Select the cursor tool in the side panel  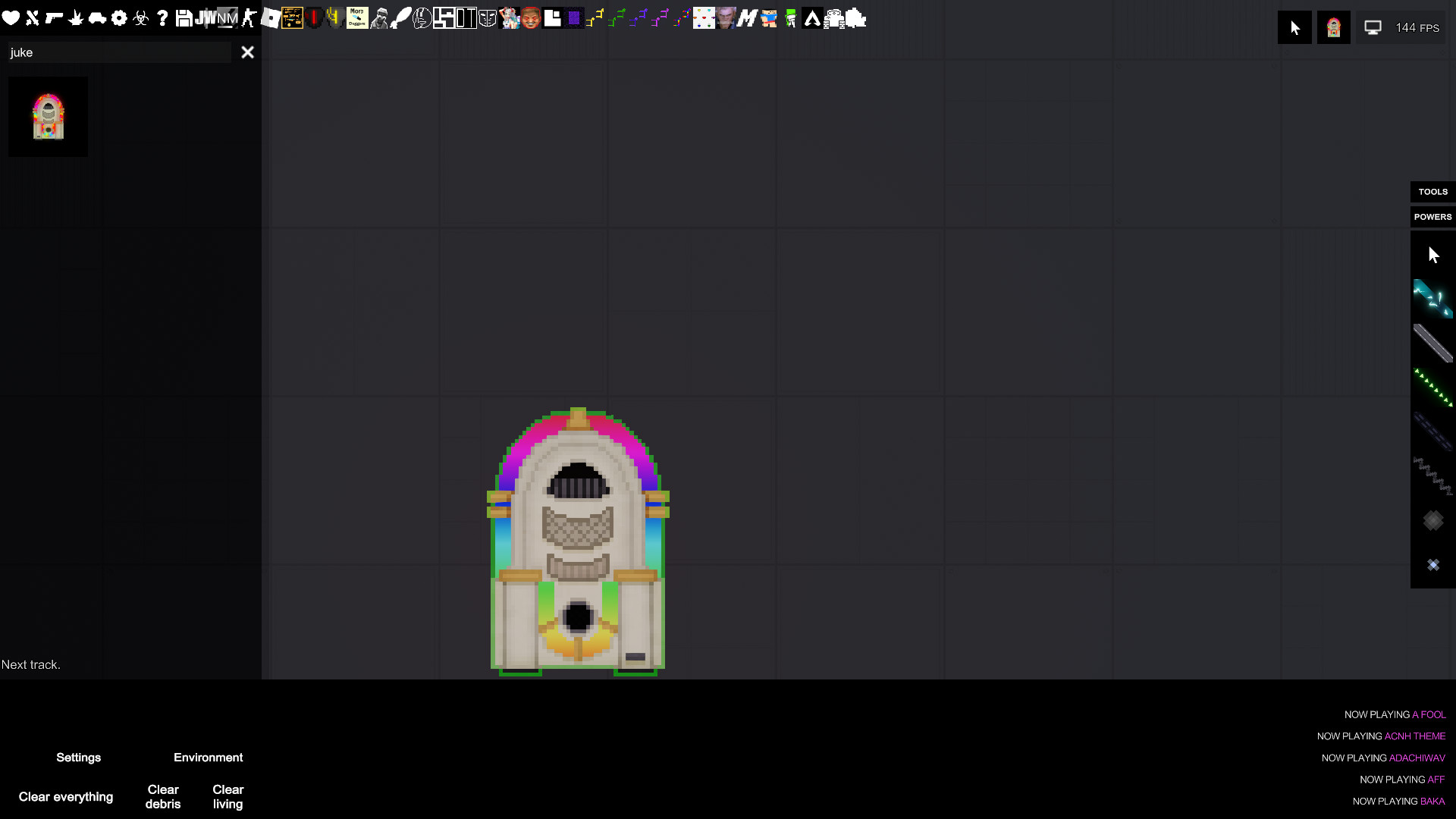(x=1432, y=255)
